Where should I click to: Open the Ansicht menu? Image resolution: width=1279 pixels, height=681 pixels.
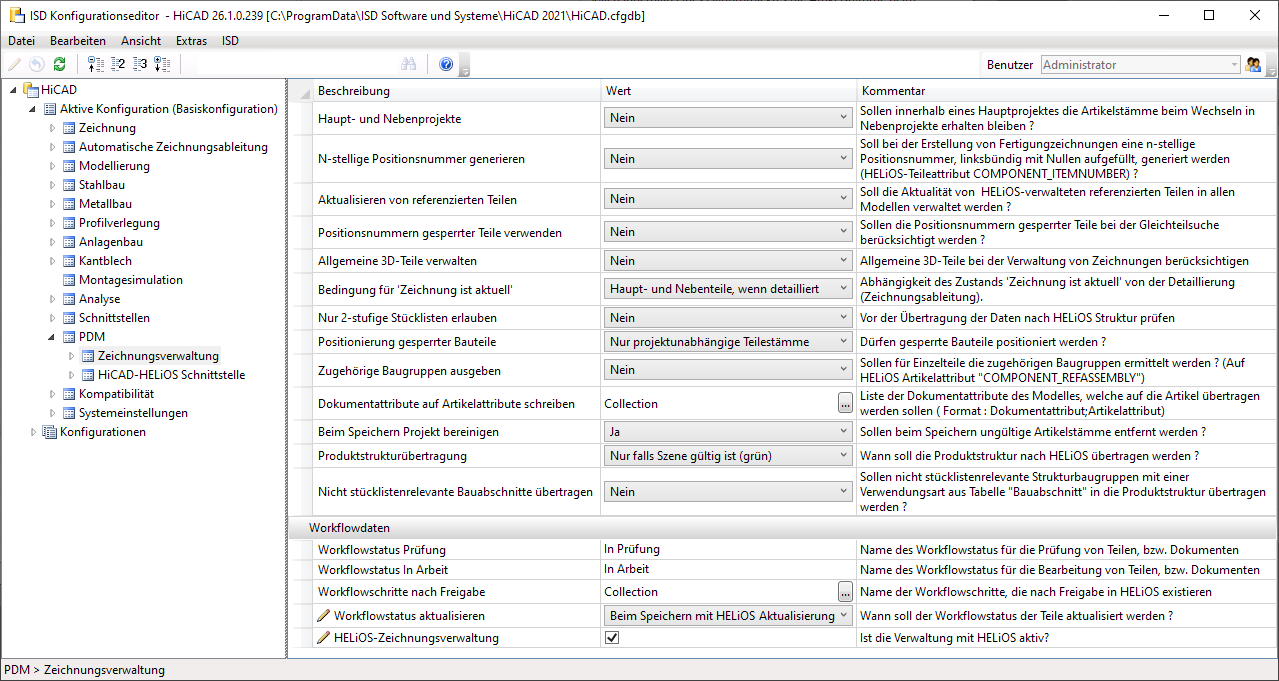141,41
